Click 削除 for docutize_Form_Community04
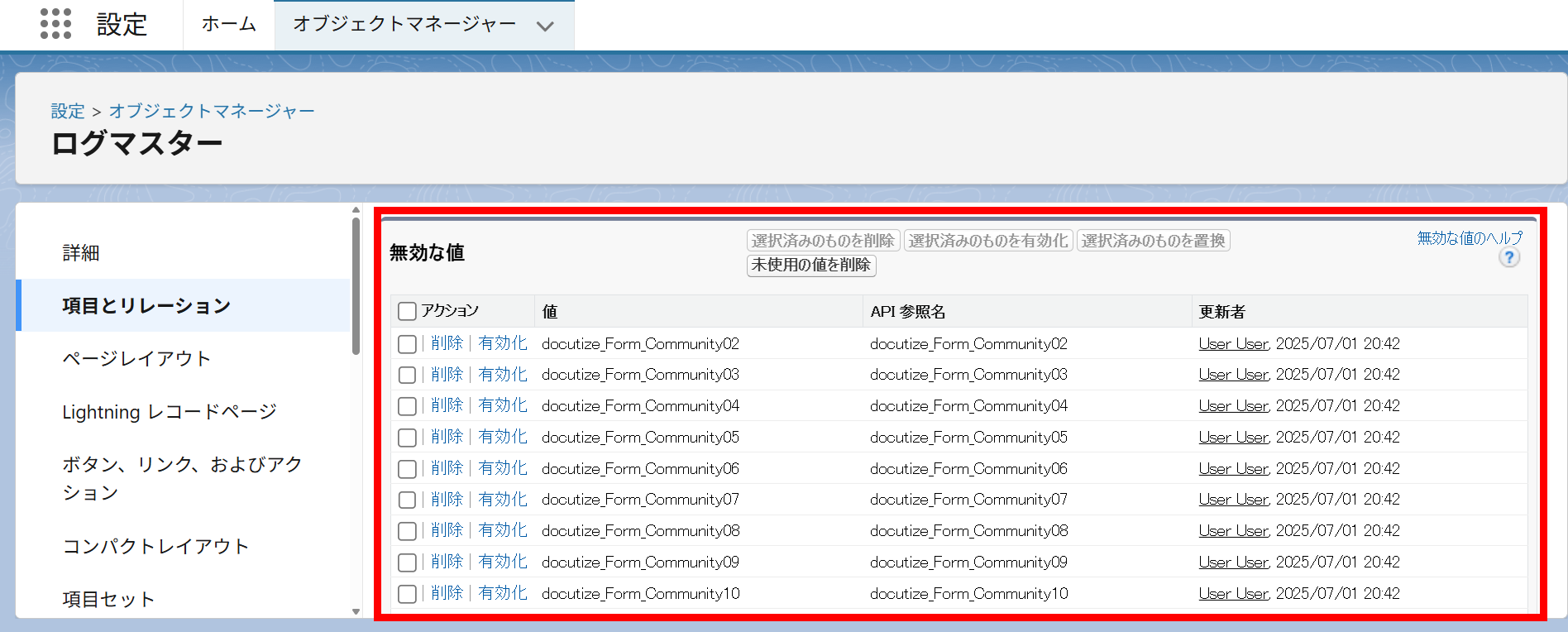The height and width of the screenshot is (632, 1568). coord(447,405)
